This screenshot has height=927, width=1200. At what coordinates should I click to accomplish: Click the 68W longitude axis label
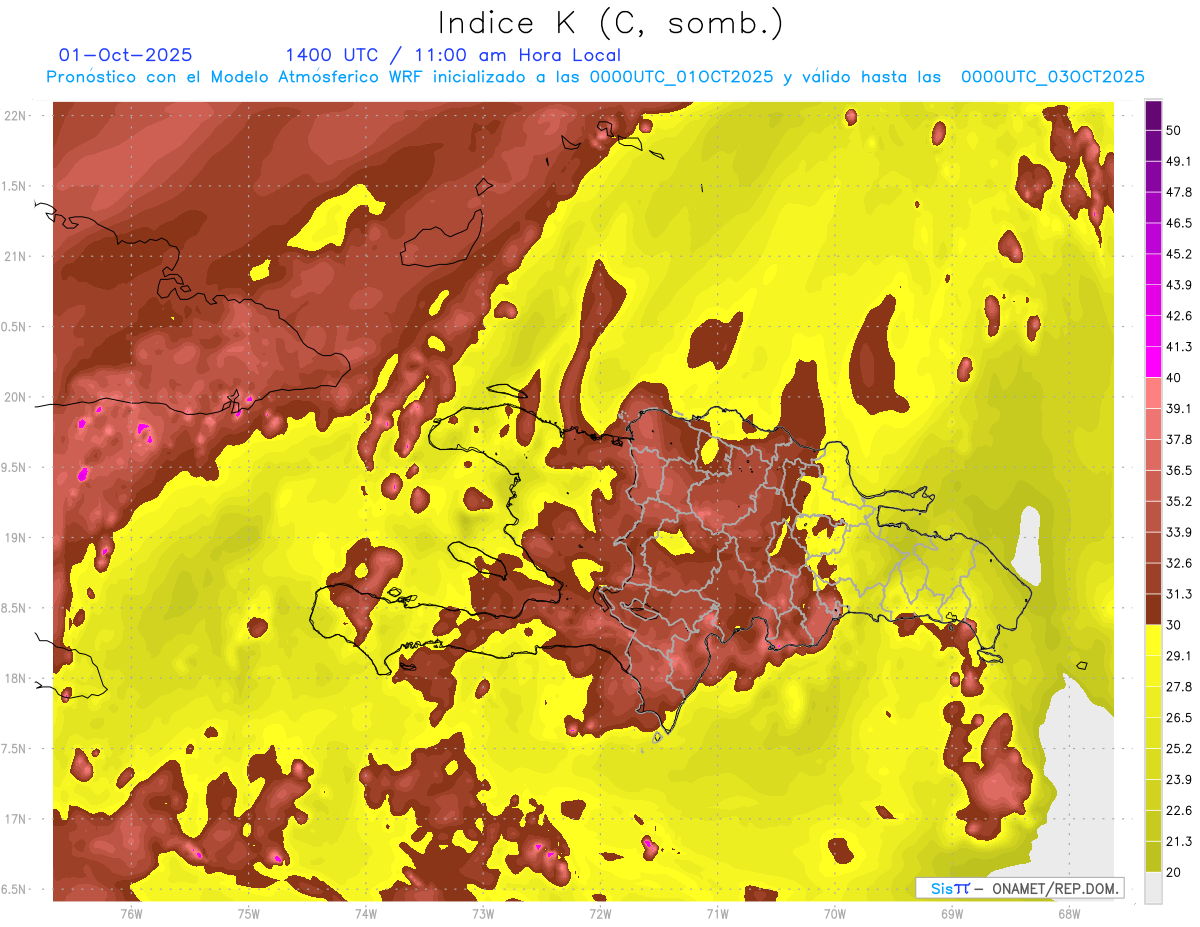coord(1068,913)
